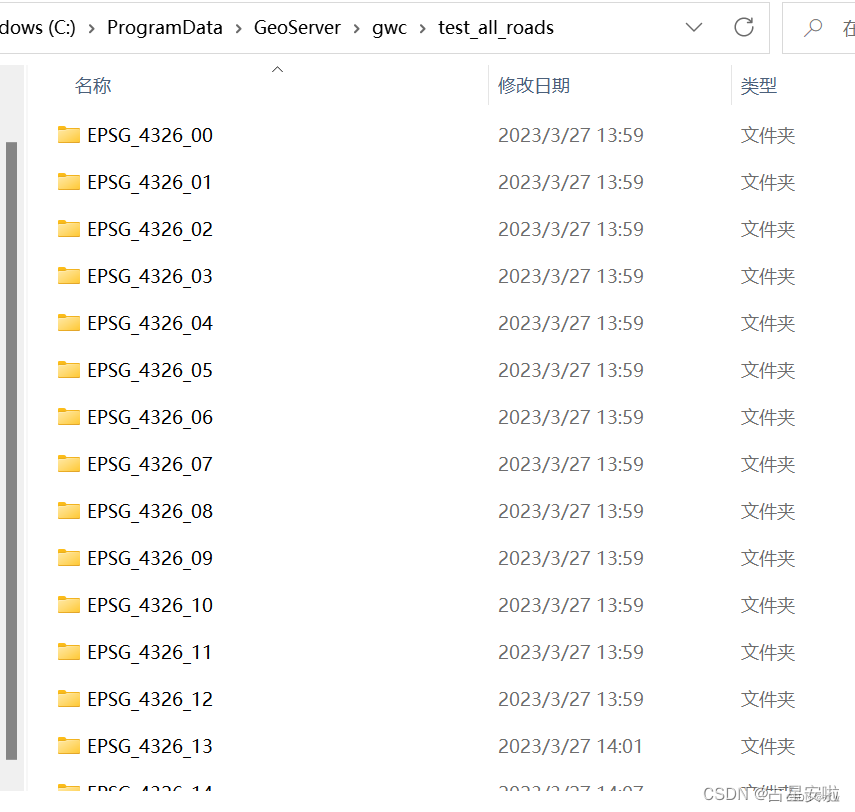
Task: Select the EPSG_4326_00 folder icon
Action: (x=69, y=135)
